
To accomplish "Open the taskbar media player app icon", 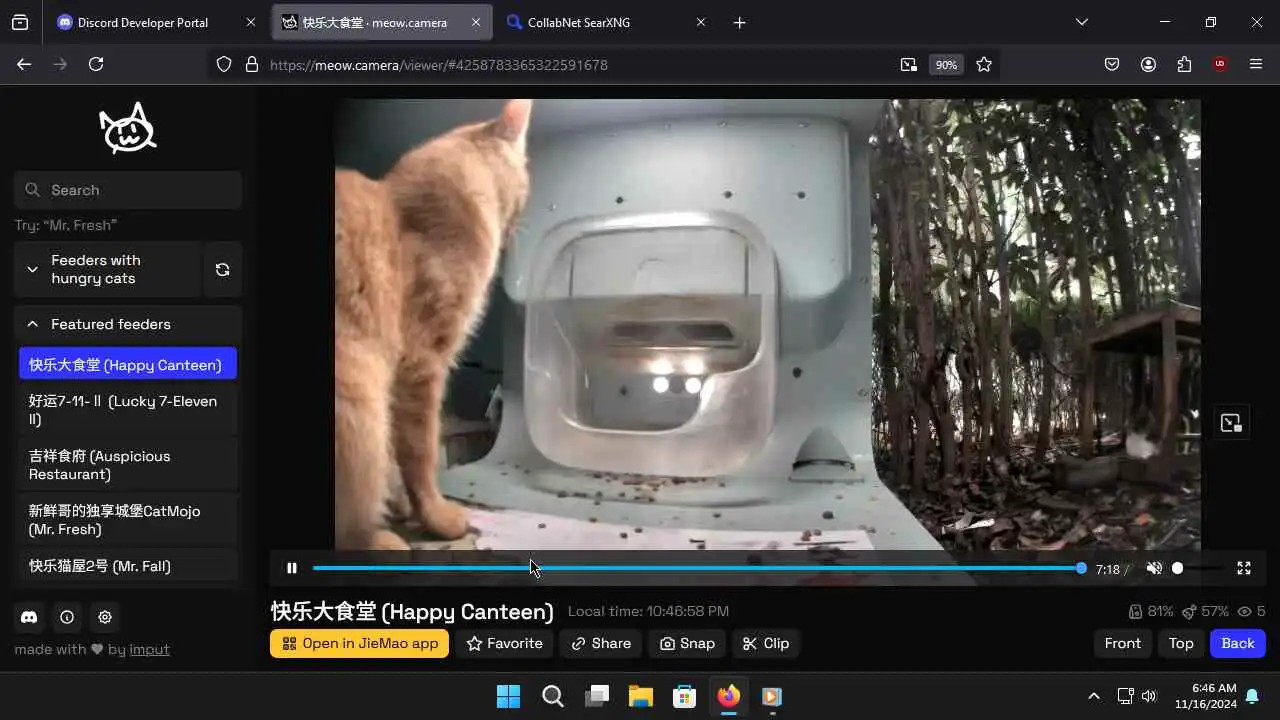I will [773, 696].
